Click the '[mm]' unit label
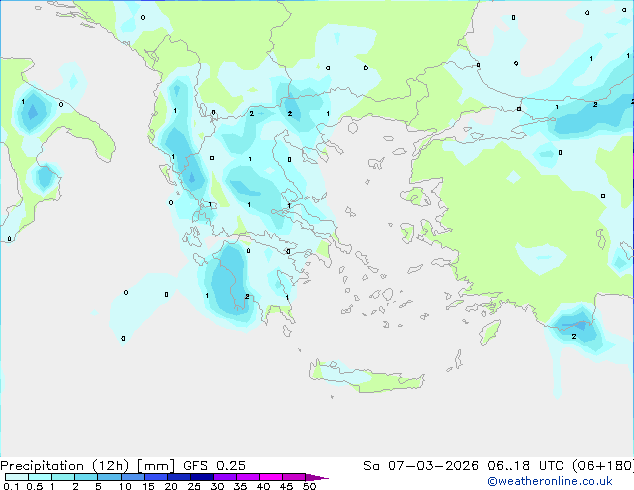Screen dimensions: 634x490 click(156, 466)
